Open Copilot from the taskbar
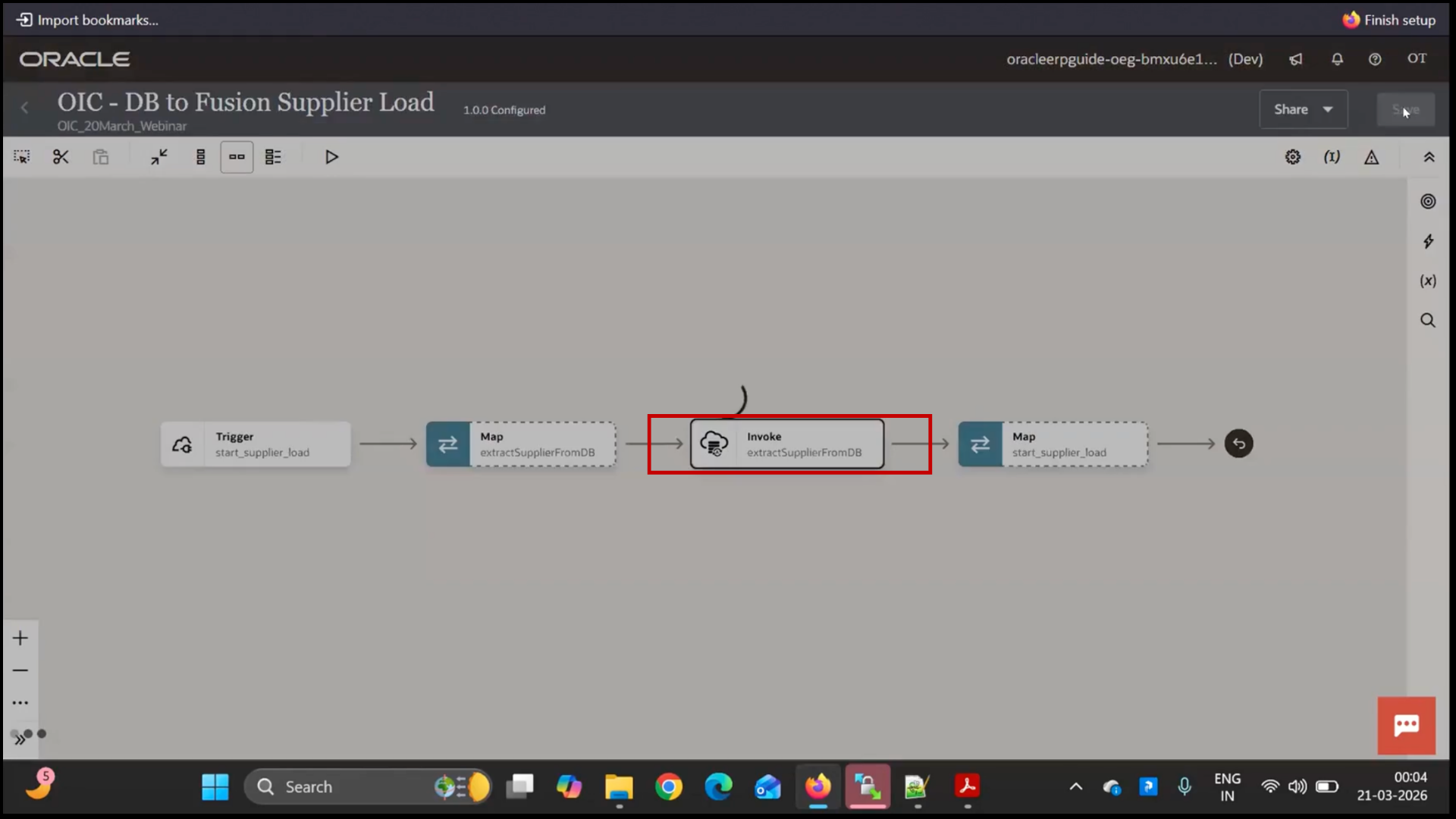 569,787
